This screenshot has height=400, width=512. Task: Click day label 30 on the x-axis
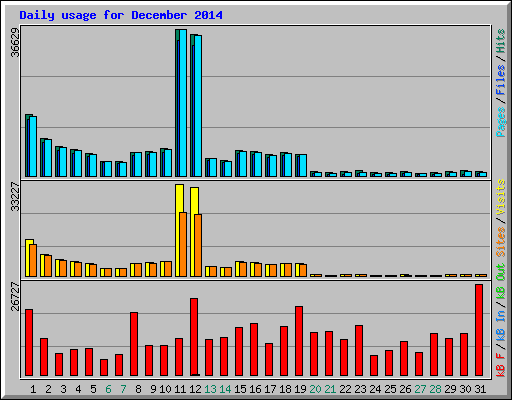[x=465, y=389]
